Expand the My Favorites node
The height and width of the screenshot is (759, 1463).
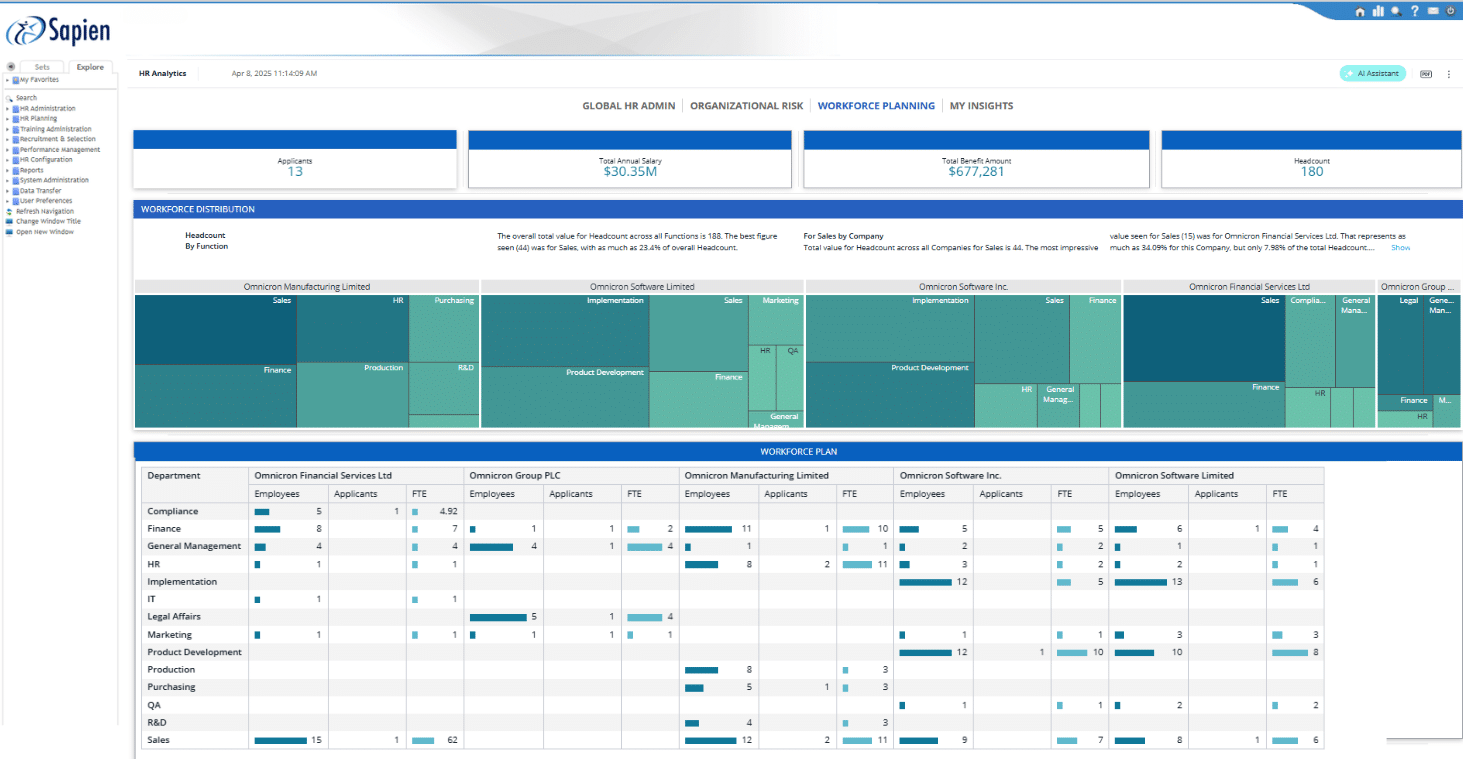6,80
